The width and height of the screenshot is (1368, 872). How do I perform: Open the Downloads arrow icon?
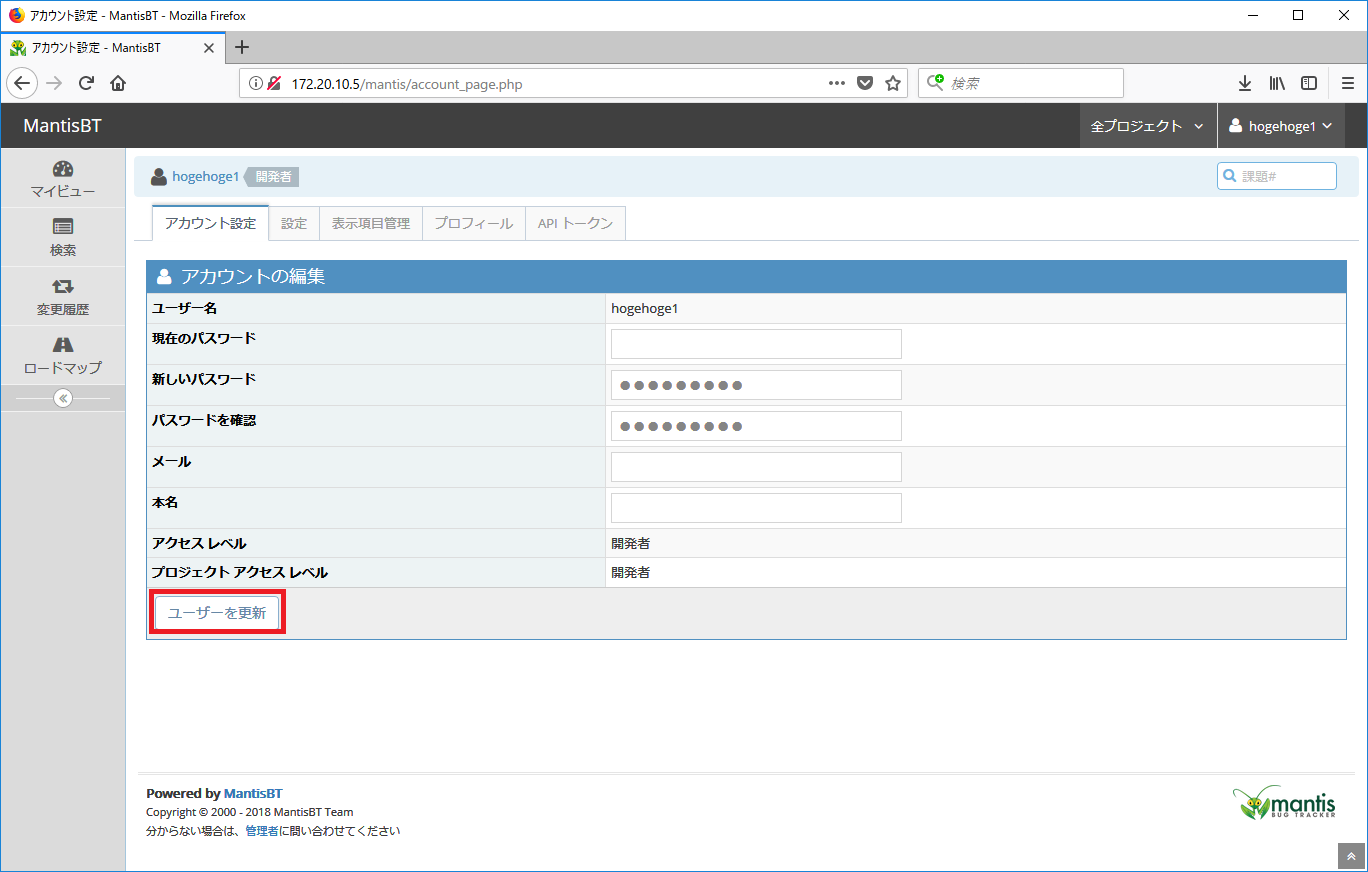click(1245, 83)
